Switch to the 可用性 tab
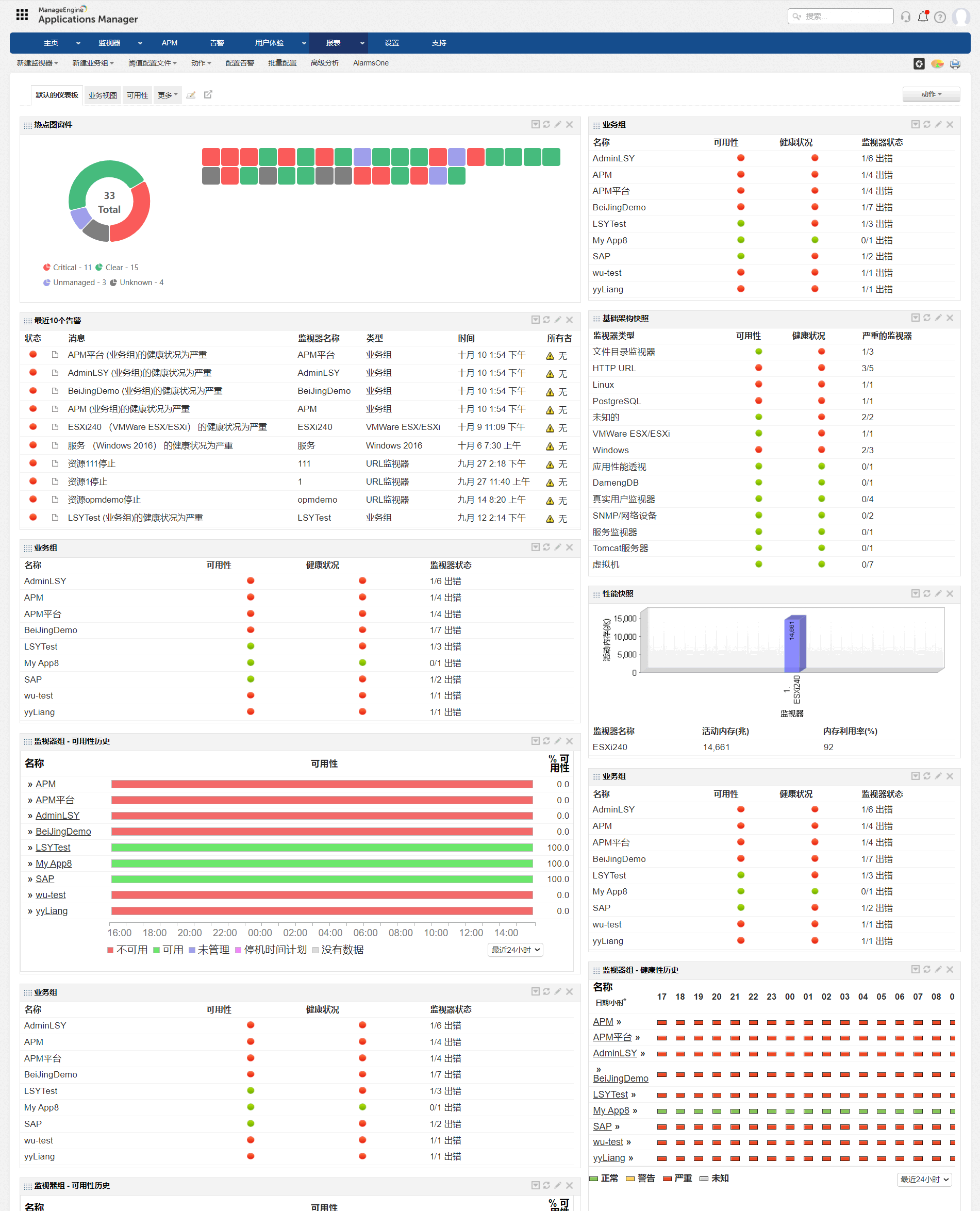 point(137,95)
